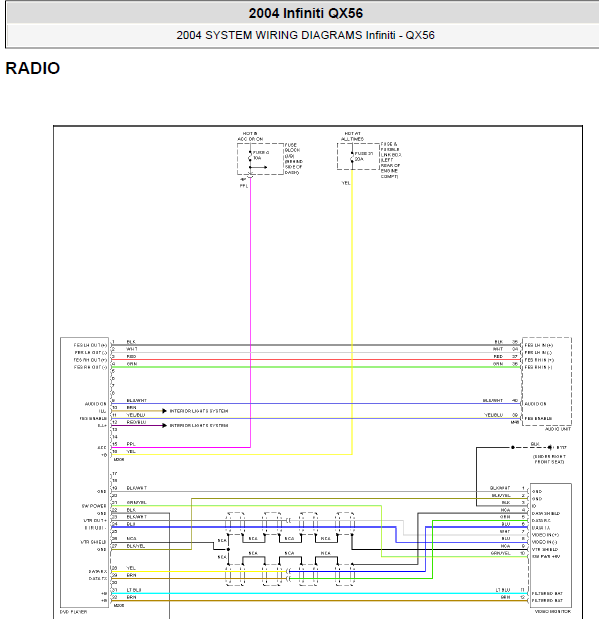Click 'VIDEO IN (+)' label on video monitor
599x619 pixels.
point(545,535)
